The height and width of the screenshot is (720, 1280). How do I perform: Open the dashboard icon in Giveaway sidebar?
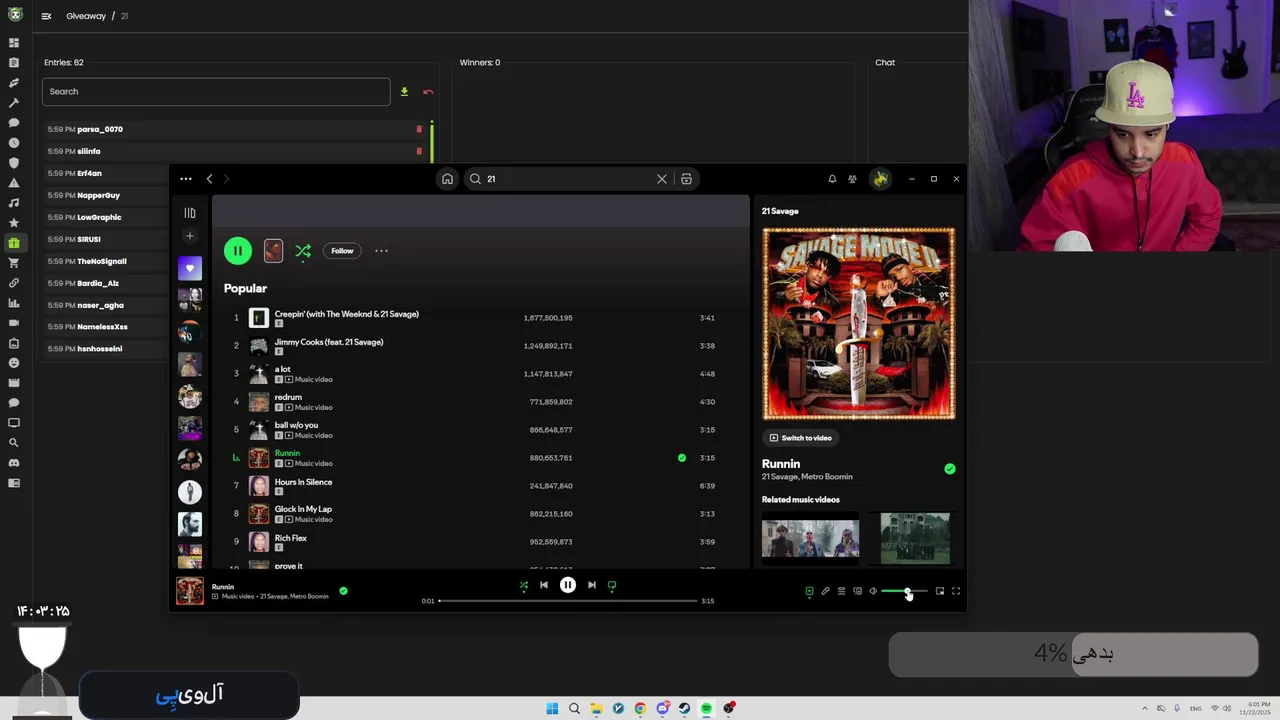tap(14, 43)
